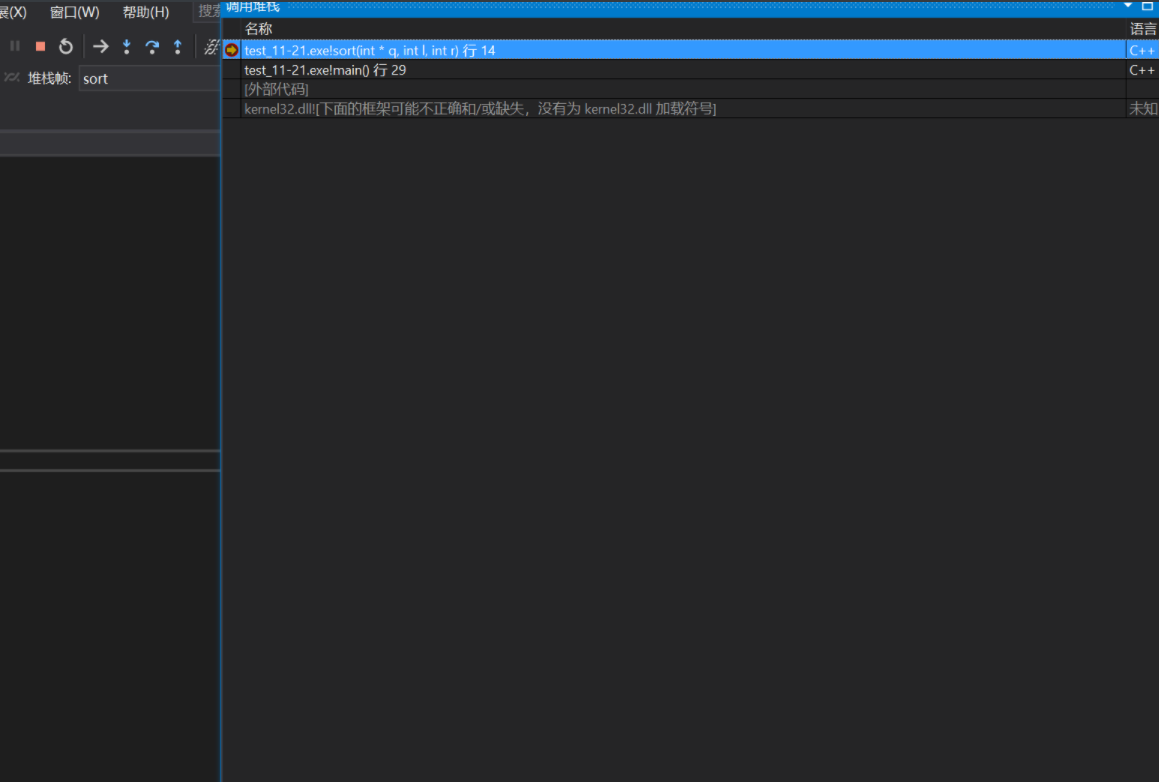
Task: Open the partly visible 扩展(X) menu
Action: [13, 12]
